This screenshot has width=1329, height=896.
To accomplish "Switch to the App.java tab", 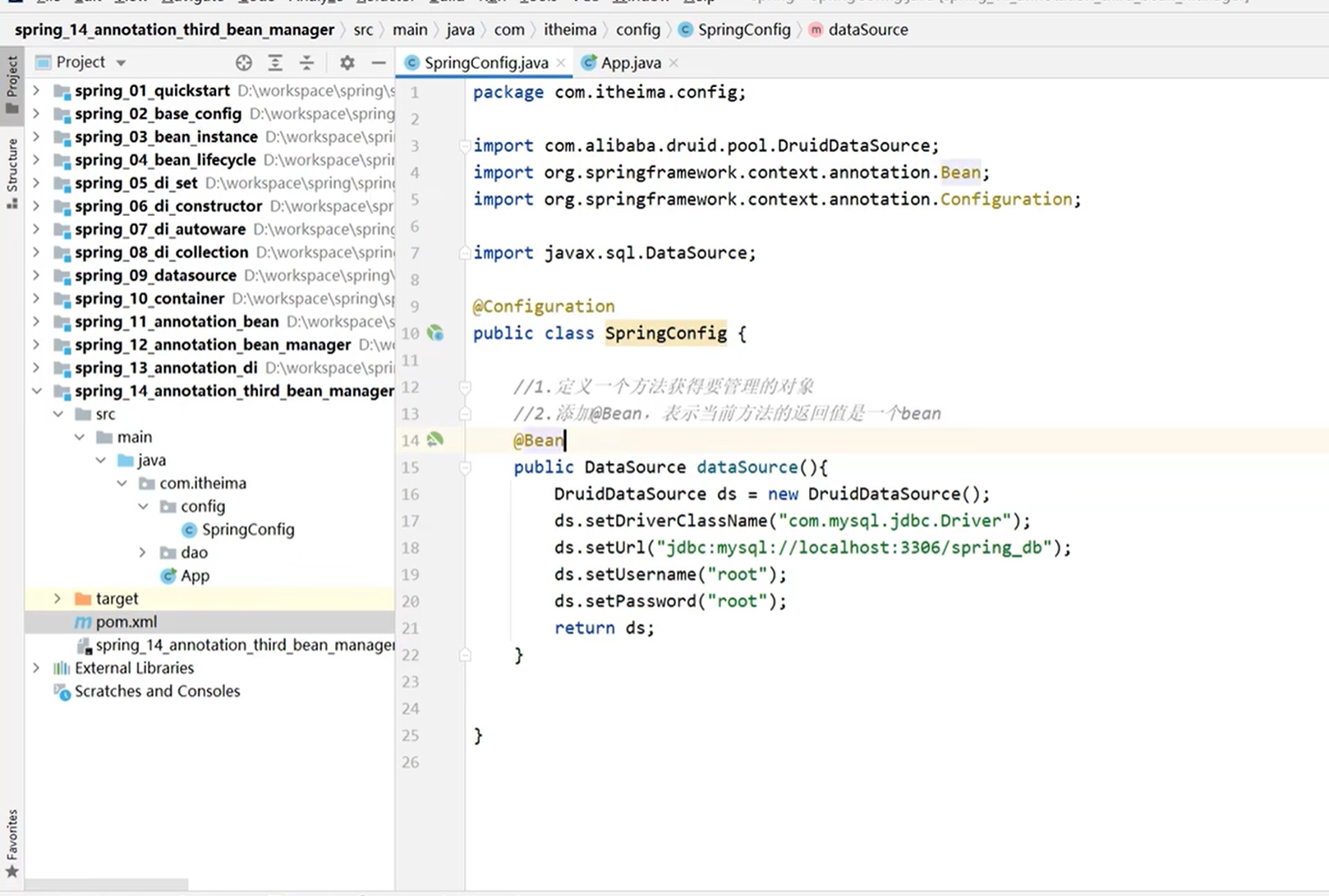I will (630, 62).
